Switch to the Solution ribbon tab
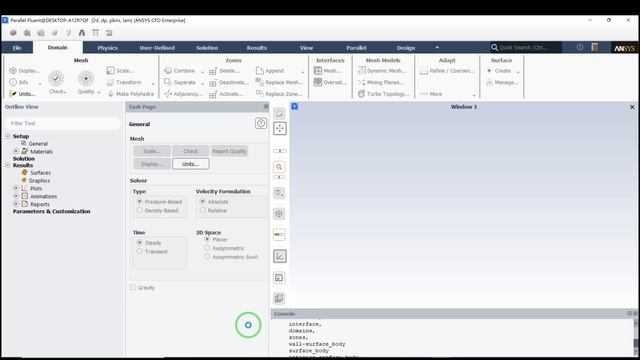The width and height of the screenshot is (640, 360). coord(207,48)
